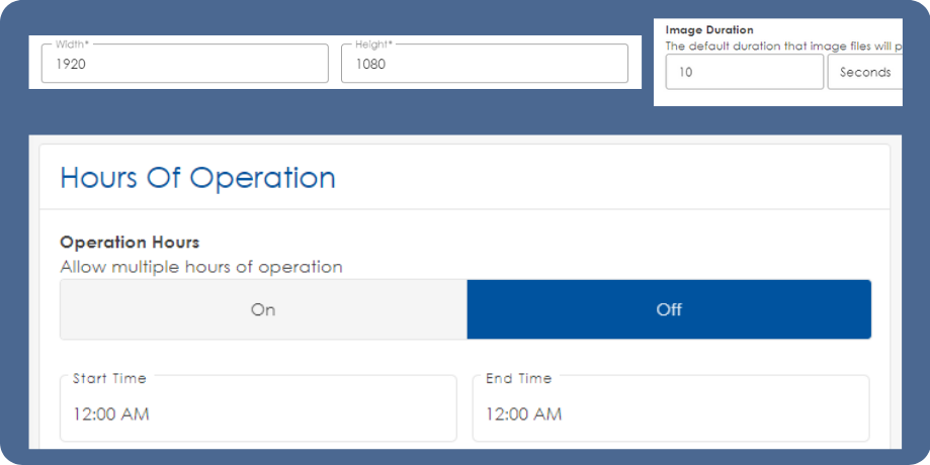Click the Width input field
This screenshot has width=930, height=465.
point(184,64)
